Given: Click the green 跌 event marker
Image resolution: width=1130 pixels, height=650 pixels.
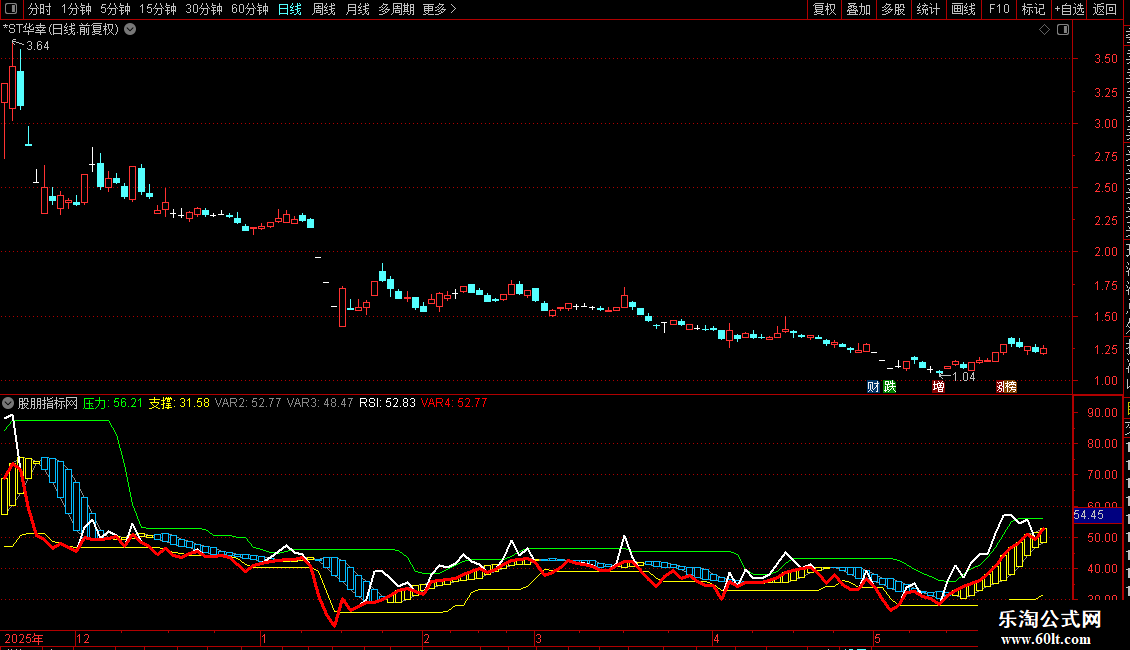Looking at the screenshot, I should coord(890,387).
